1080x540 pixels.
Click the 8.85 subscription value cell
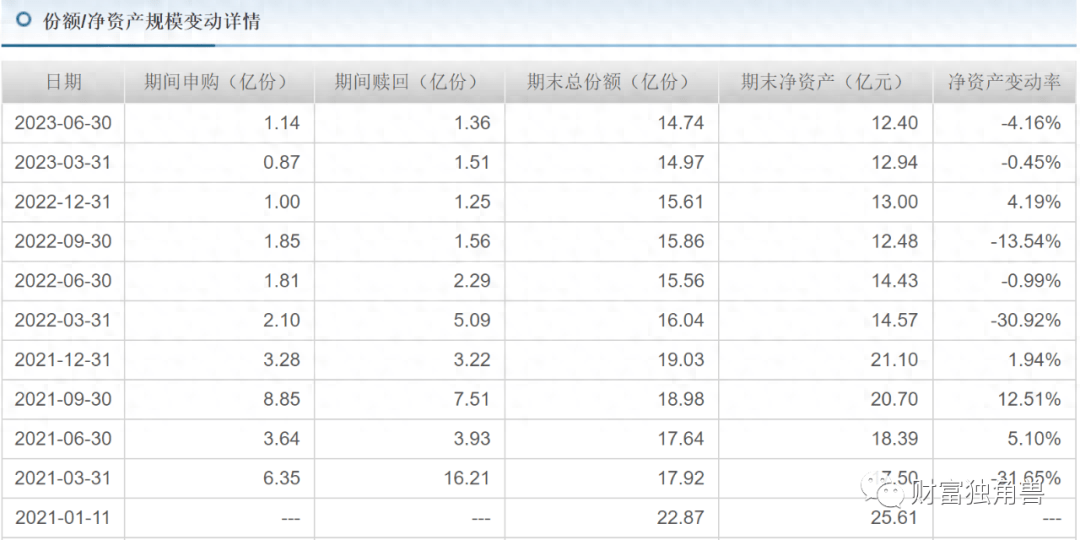tap(281, 399)
